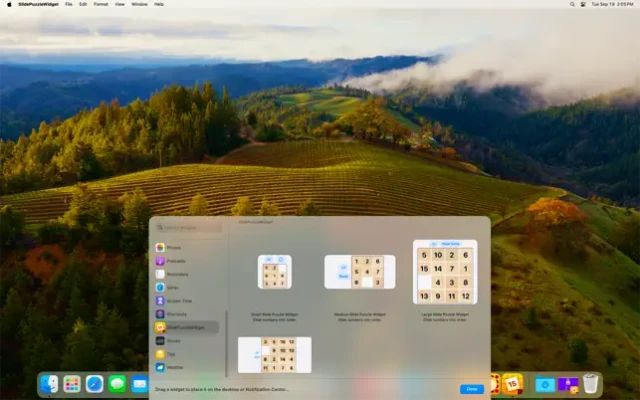Viewport: 640px width, 400px height.
Task: Select the Safari icon in the widget sidebar
Action: tap(160, 287)
